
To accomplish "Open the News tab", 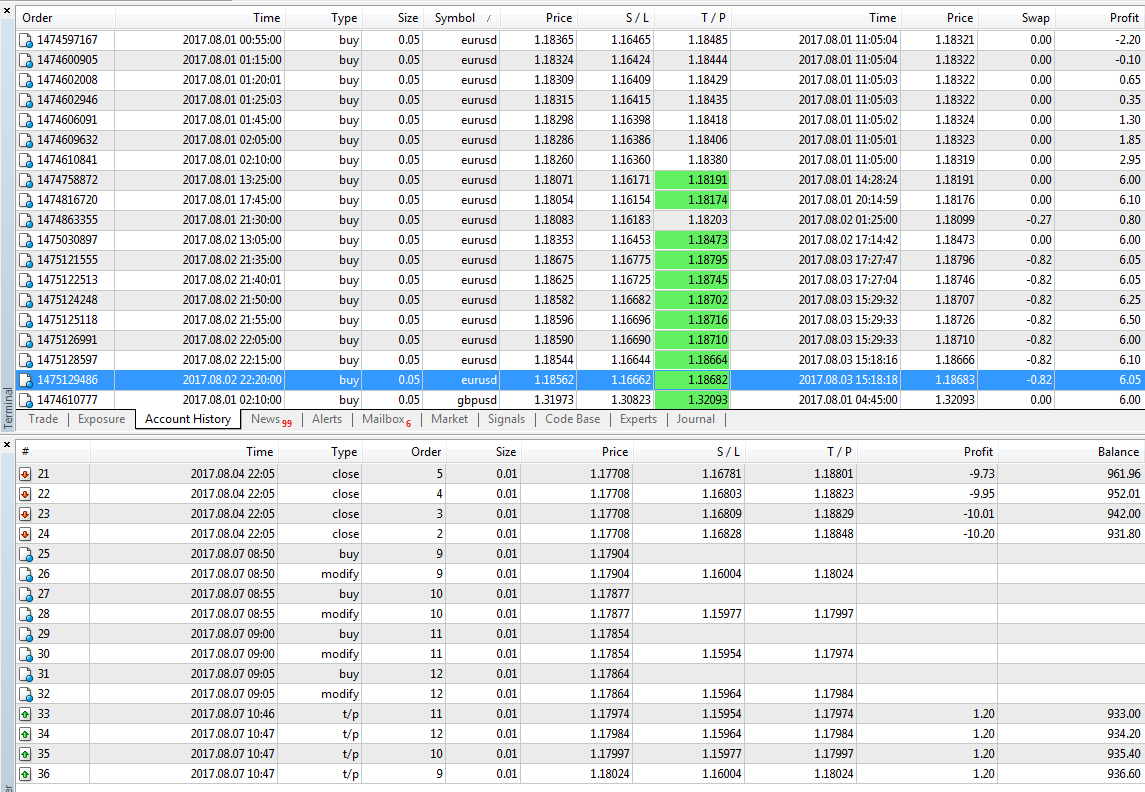I will pyautogui.click(x=271, y=419).
